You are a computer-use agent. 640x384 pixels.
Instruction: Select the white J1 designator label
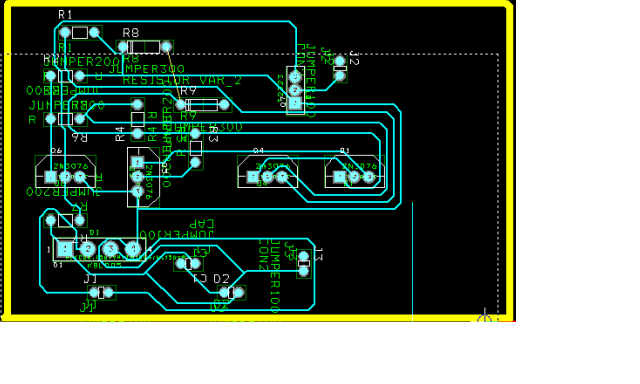tap(91, 279)
